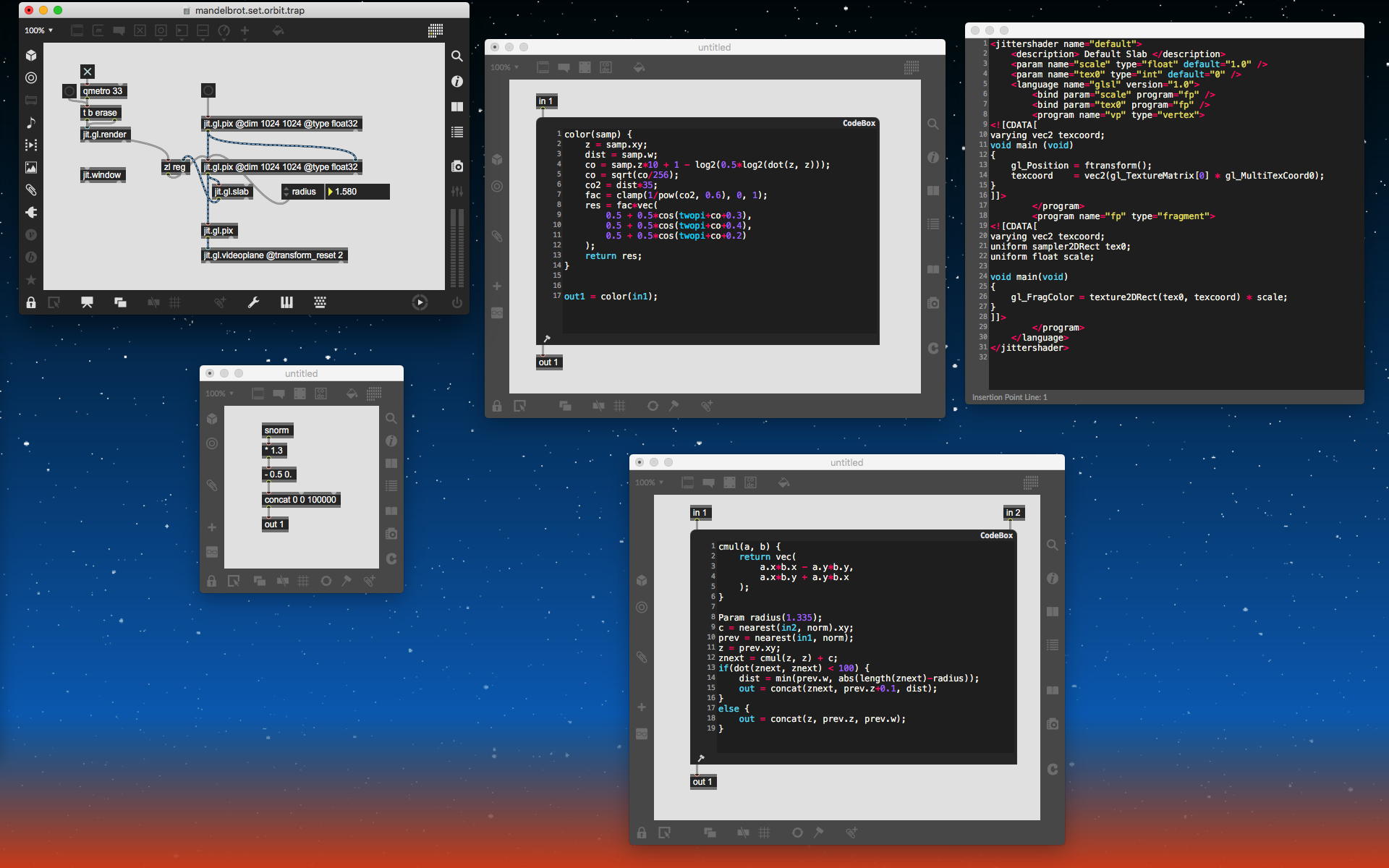Click the audio level meter in right sidebar
Viewport: 1389px width, 868px height.
pyautogui.click(x=457, y=248)
